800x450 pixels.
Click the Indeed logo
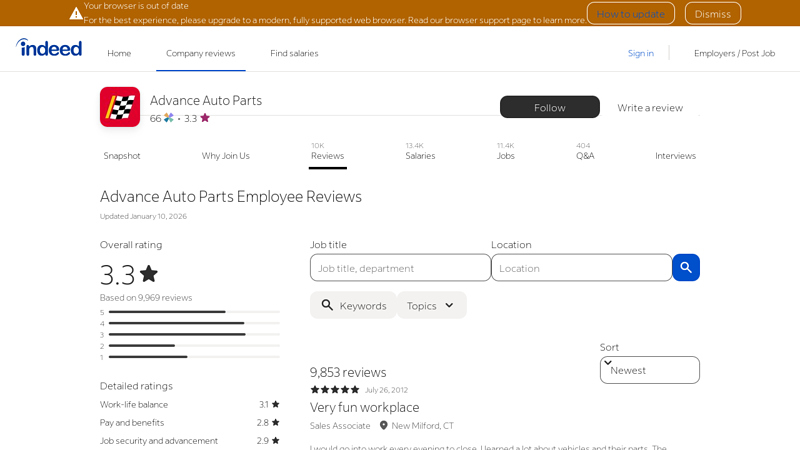pyautogui.click(x=49, y=48)
